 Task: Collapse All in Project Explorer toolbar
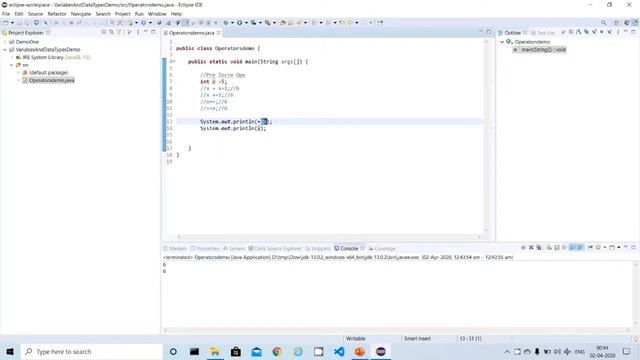point(104,32)
